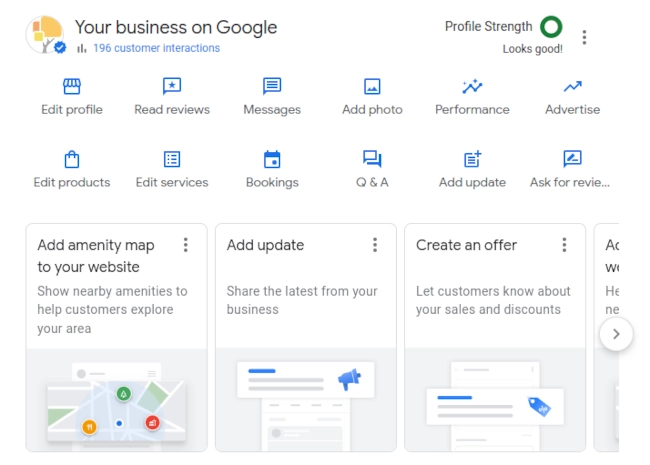
Task: Show next cards with the right chevron
Action: [x=616, y=334]
